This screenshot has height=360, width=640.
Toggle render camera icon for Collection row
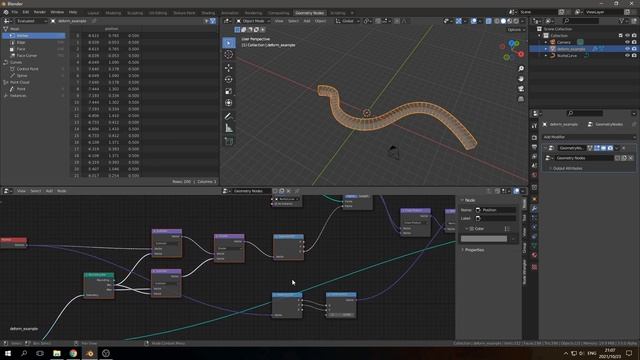pyautogui.click(x=634, y=36)
